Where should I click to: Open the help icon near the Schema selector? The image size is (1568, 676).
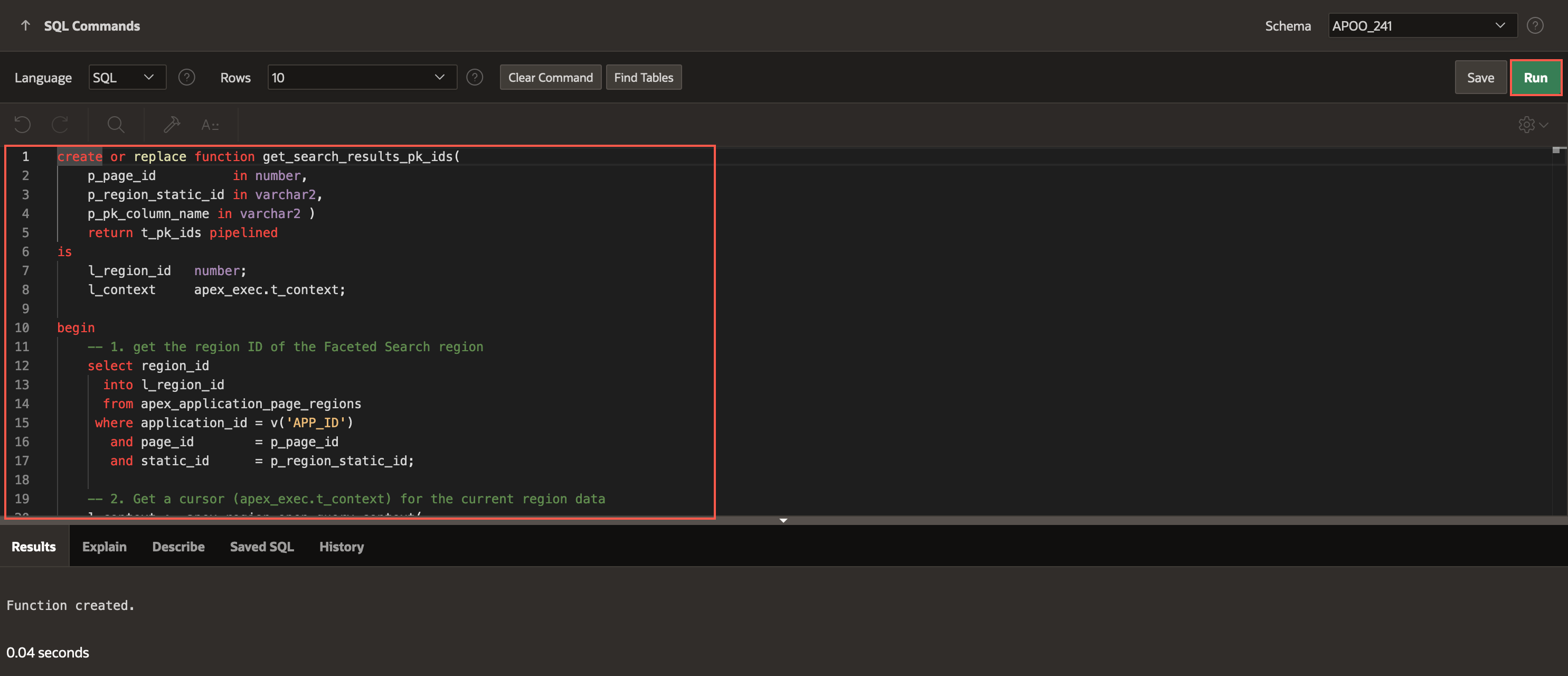pos(1535,25)
